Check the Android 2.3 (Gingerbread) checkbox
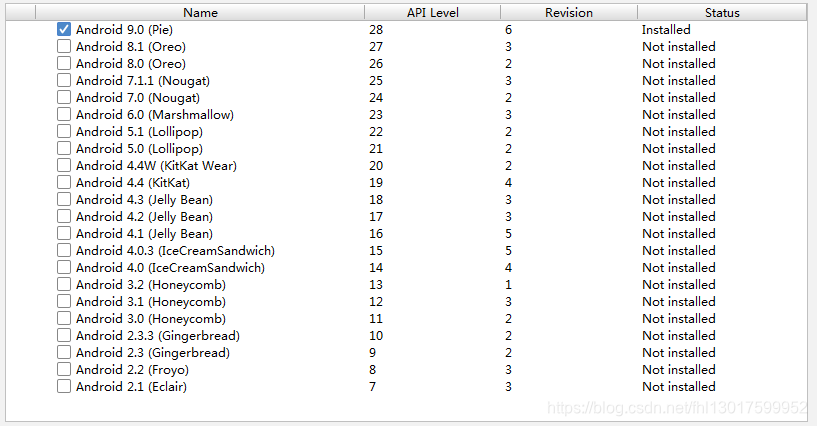 (64, 353)
